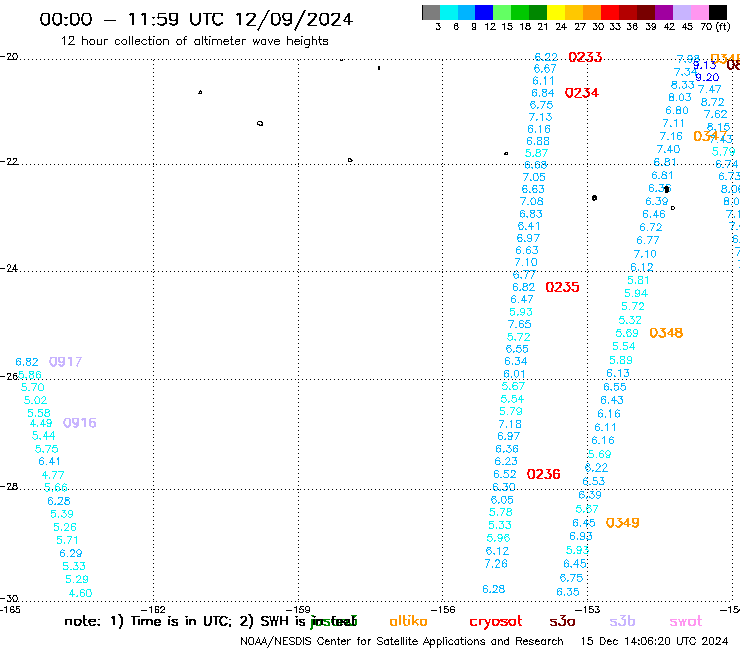Viewport: 740px width, 650px height.
Task: Click the yellow swatch in the wave height legend
Action: [556, 12]
